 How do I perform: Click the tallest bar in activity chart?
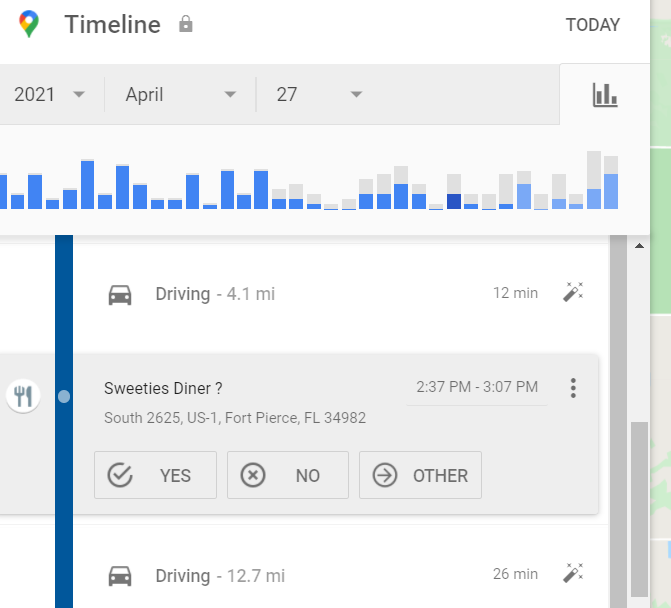(x=594, y=180)
